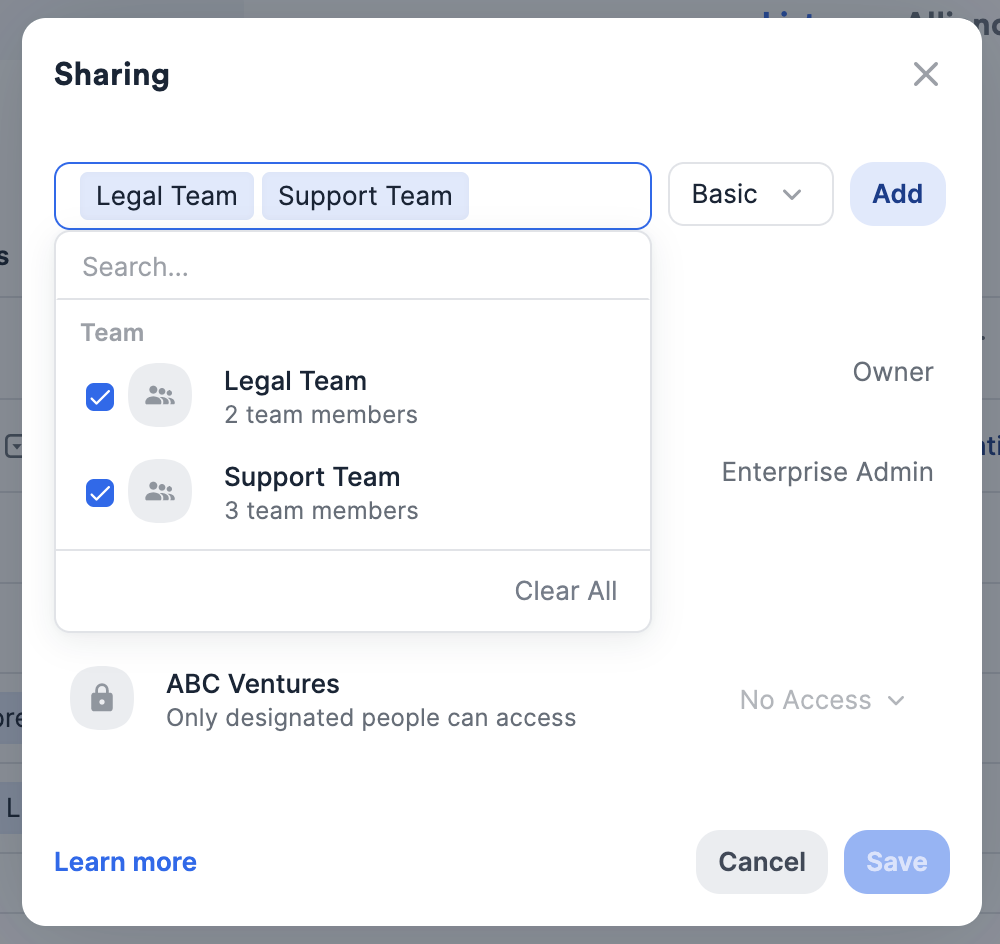Image resolution: width=1000 pixels, height=944 pixels.
Task: Open the No Access dropdown for ABC Ventures
Action: pos(822,700)
